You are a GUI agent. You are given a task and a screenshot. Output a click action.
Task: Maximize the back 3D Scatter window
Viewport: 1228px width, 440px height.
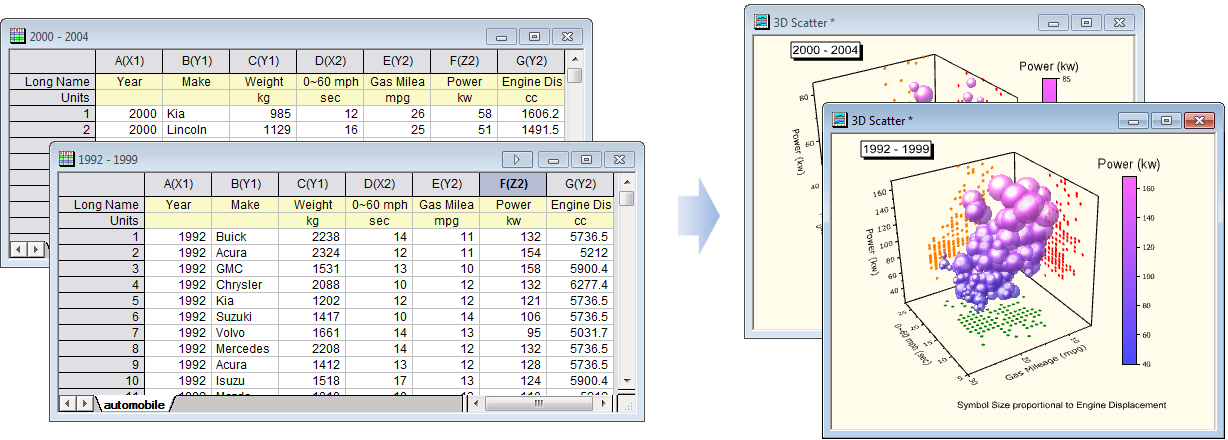pyautogui.click(x=1086, y=21)
